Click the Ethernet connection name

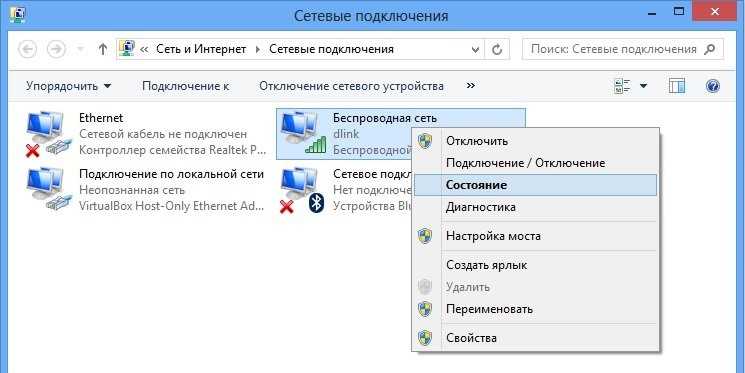tap(101, 118)
